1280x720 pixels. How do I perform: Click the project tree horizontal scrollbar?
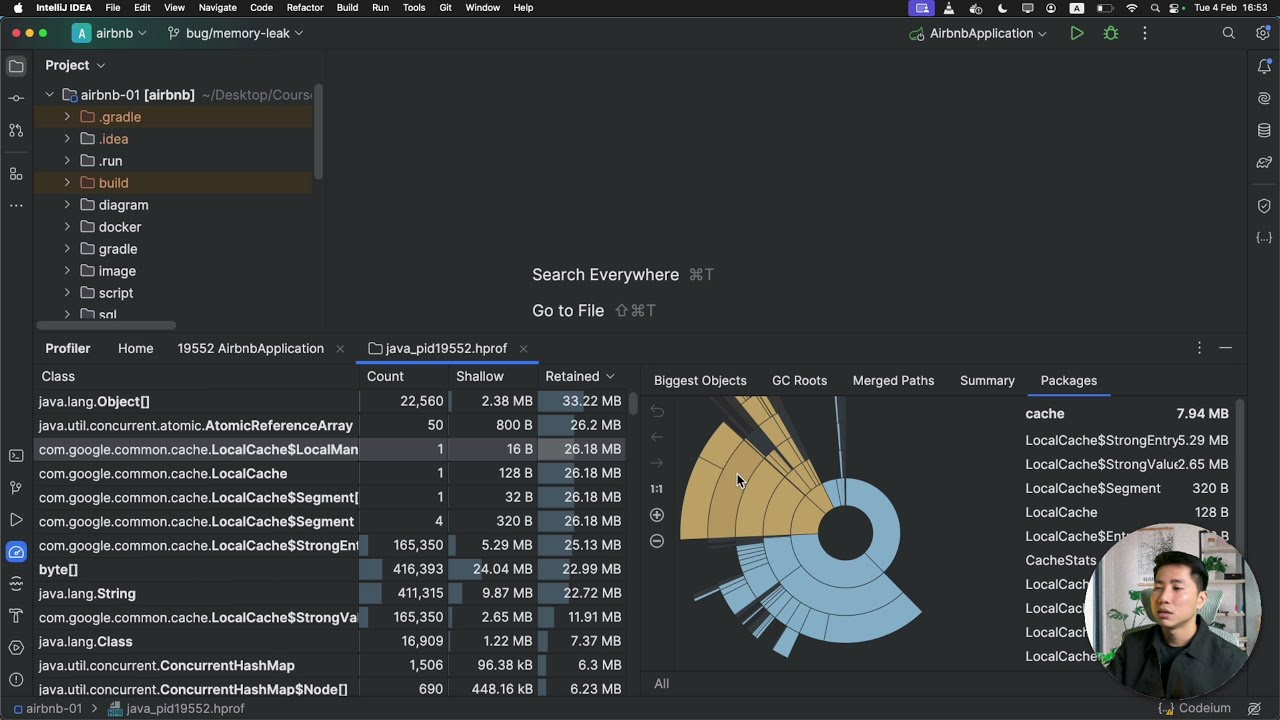(x=106, y=325)
